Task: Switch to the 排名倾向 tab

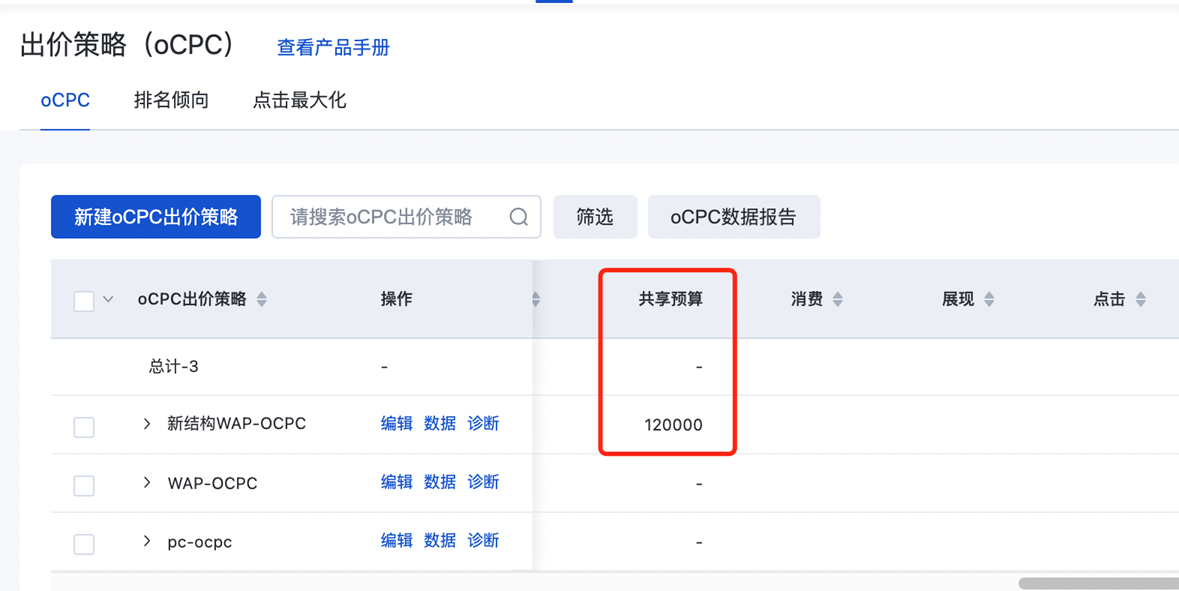Action: pos(171,100)
